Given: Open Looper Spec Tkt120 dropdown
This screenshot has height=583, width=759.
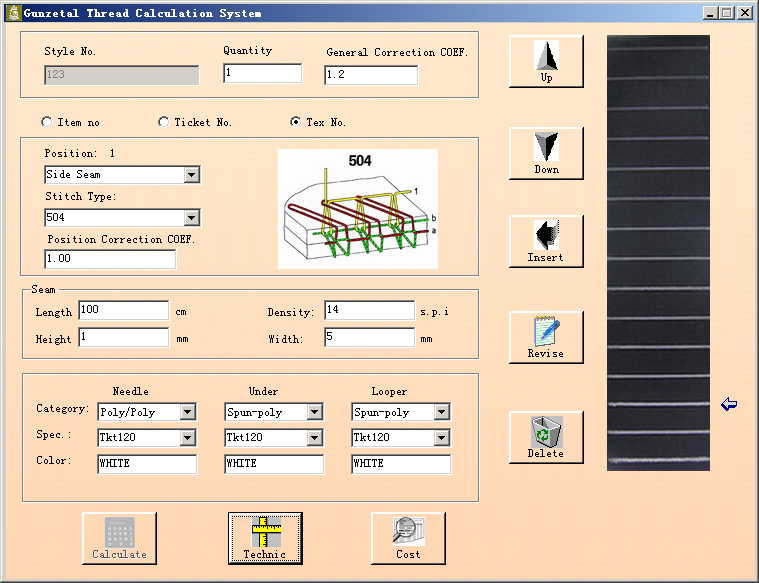Looking at the screenshot, I should 441,438.
